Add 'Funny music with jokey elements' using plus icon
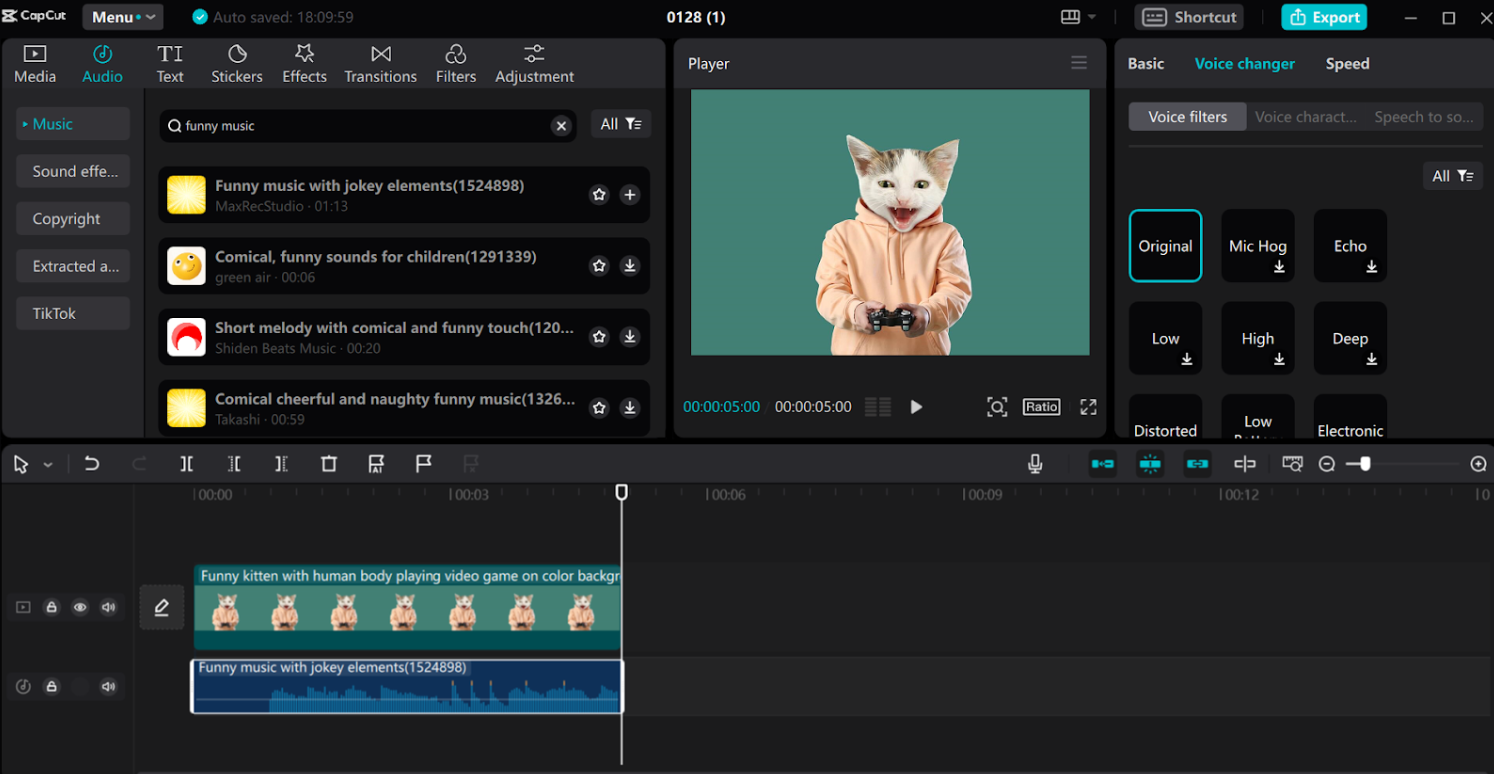 tap(630, 195)
